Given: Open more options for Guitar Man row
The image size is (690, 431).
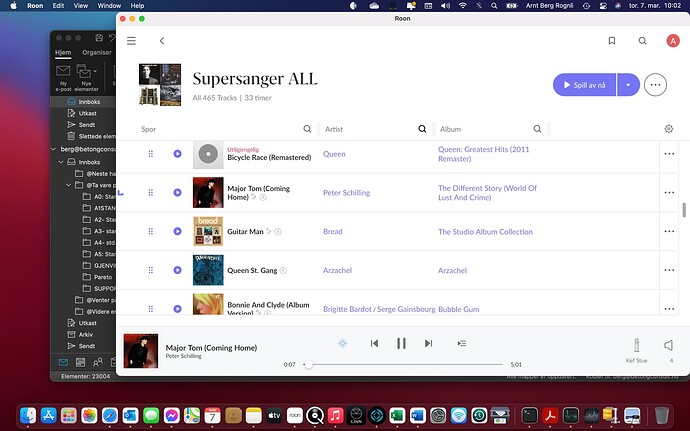Looking at the screenshot, I should 669,231.
